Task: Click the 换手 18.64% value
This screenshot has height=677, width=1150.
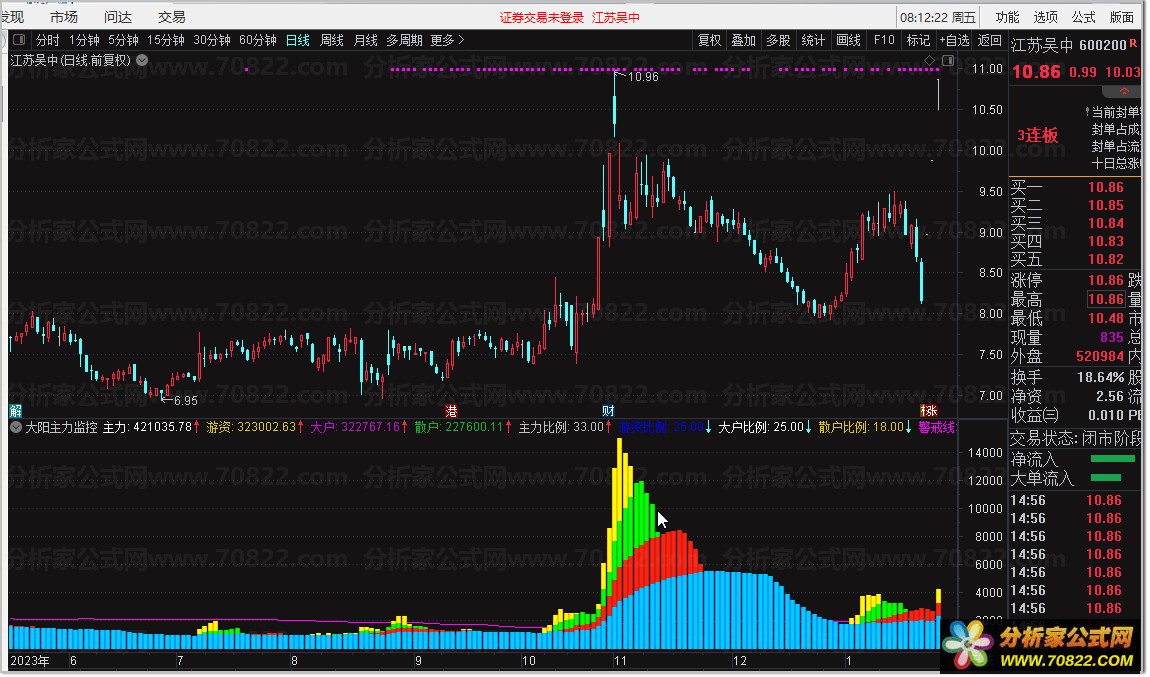Action: [1100, 377]
